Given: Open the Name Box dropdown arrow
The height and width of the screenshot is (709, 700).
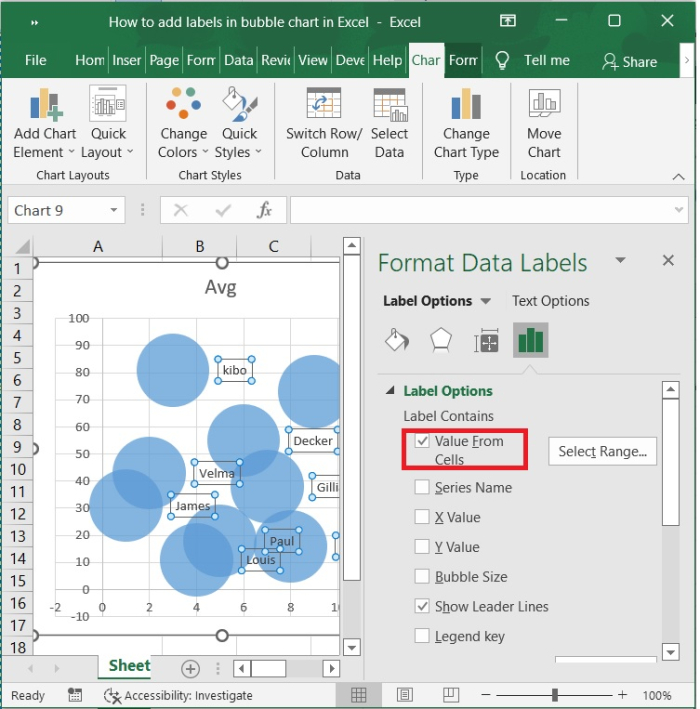Looking at the screenshot, I should [x=114, y=210].
